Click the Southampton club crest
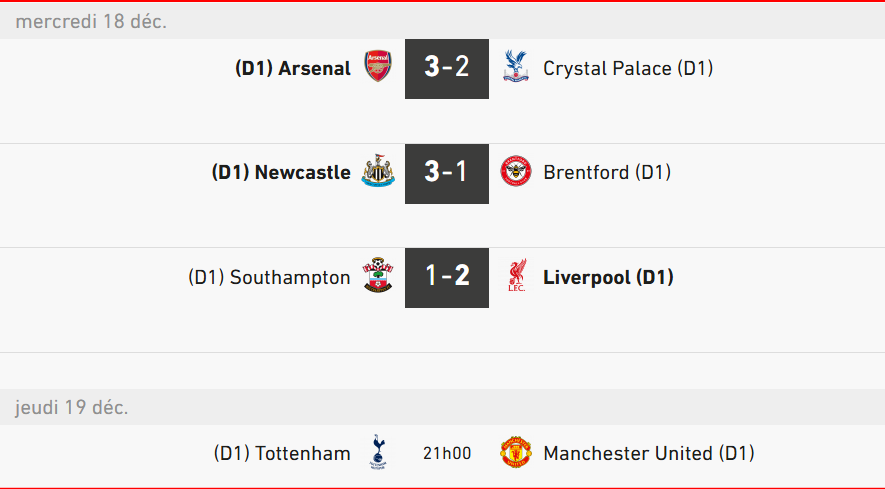Screen dimensions: 885x489 (377, 277)
